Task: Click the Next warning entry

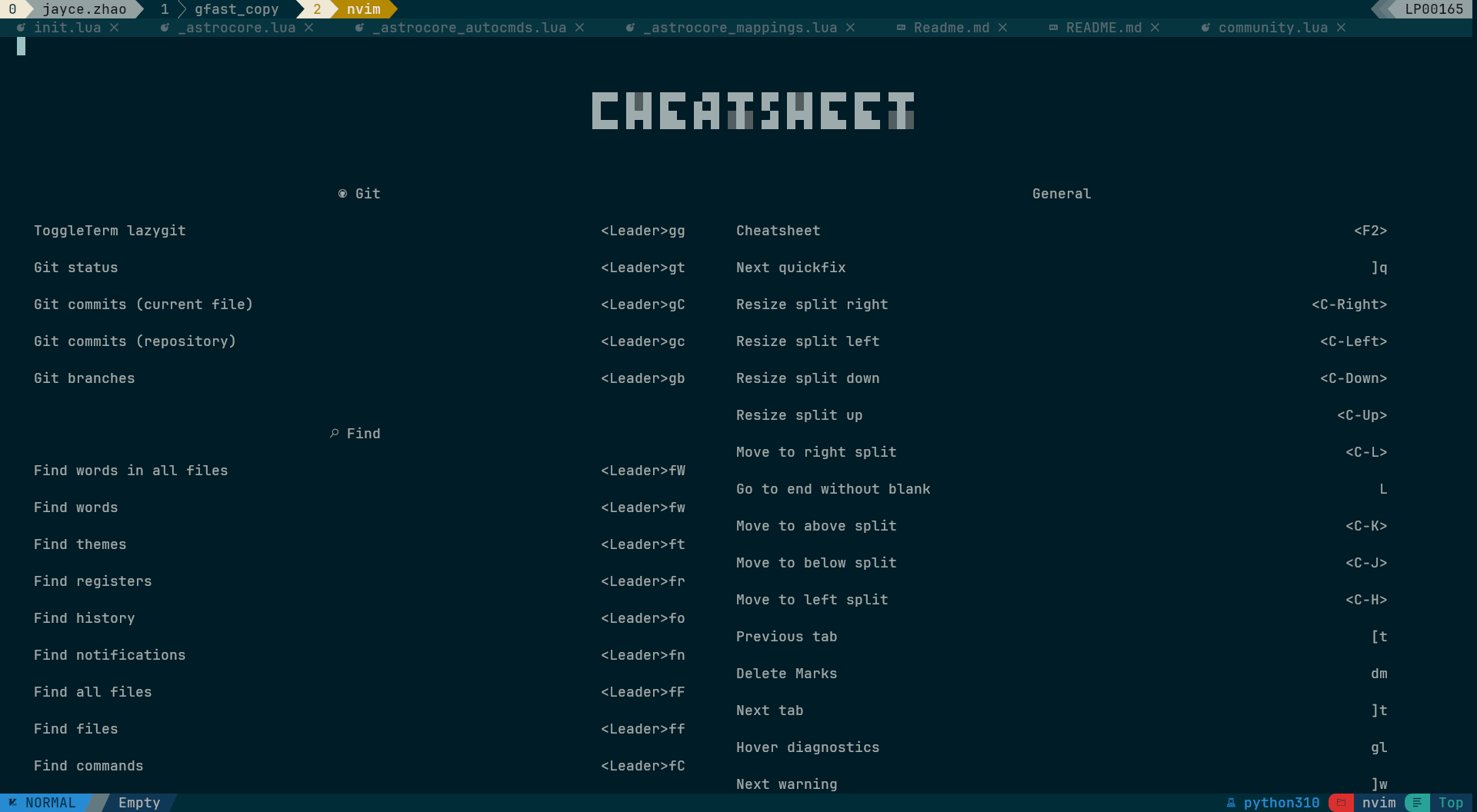Action: pos(787,784)
